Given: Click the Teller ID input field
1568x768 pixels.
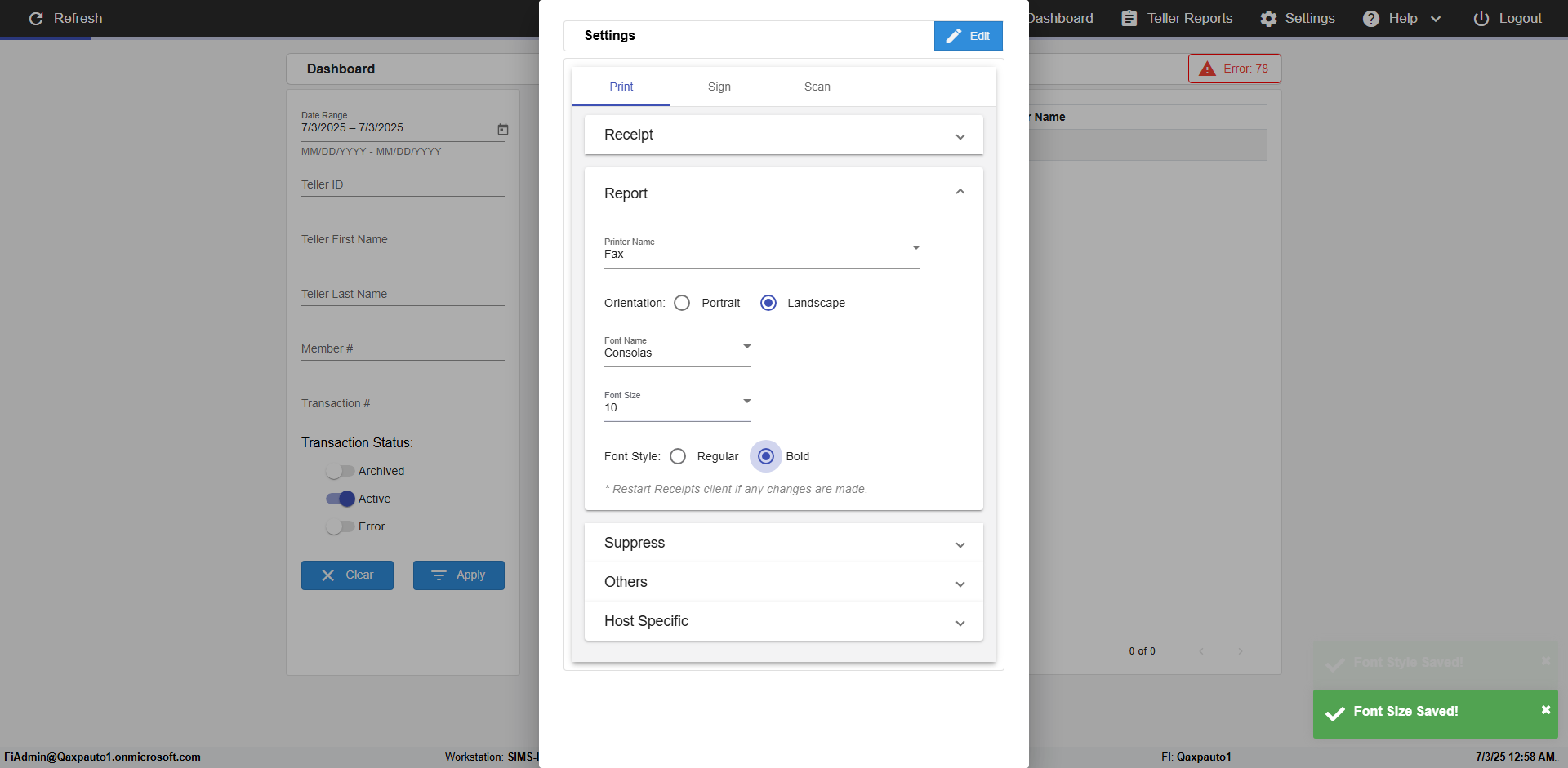Looking at the screenshot, I should pos(403,185).
